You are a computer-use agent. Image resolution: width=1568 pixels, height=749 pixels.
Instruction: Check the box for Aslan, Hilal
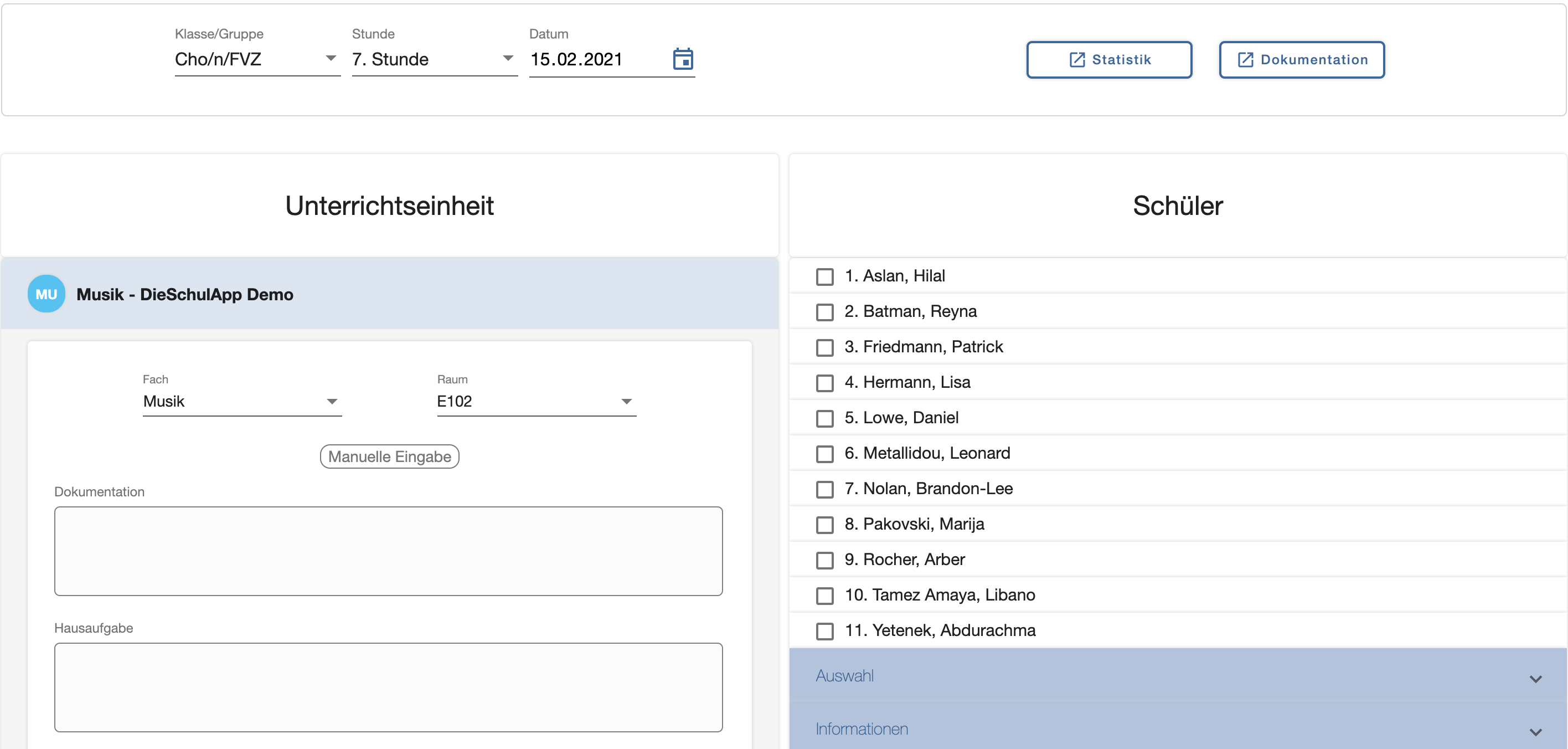pos(825,276)
